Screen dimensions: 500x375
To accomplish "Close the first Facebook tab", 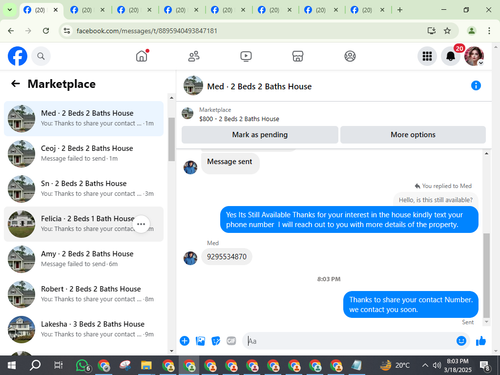I will coord(56,10).
